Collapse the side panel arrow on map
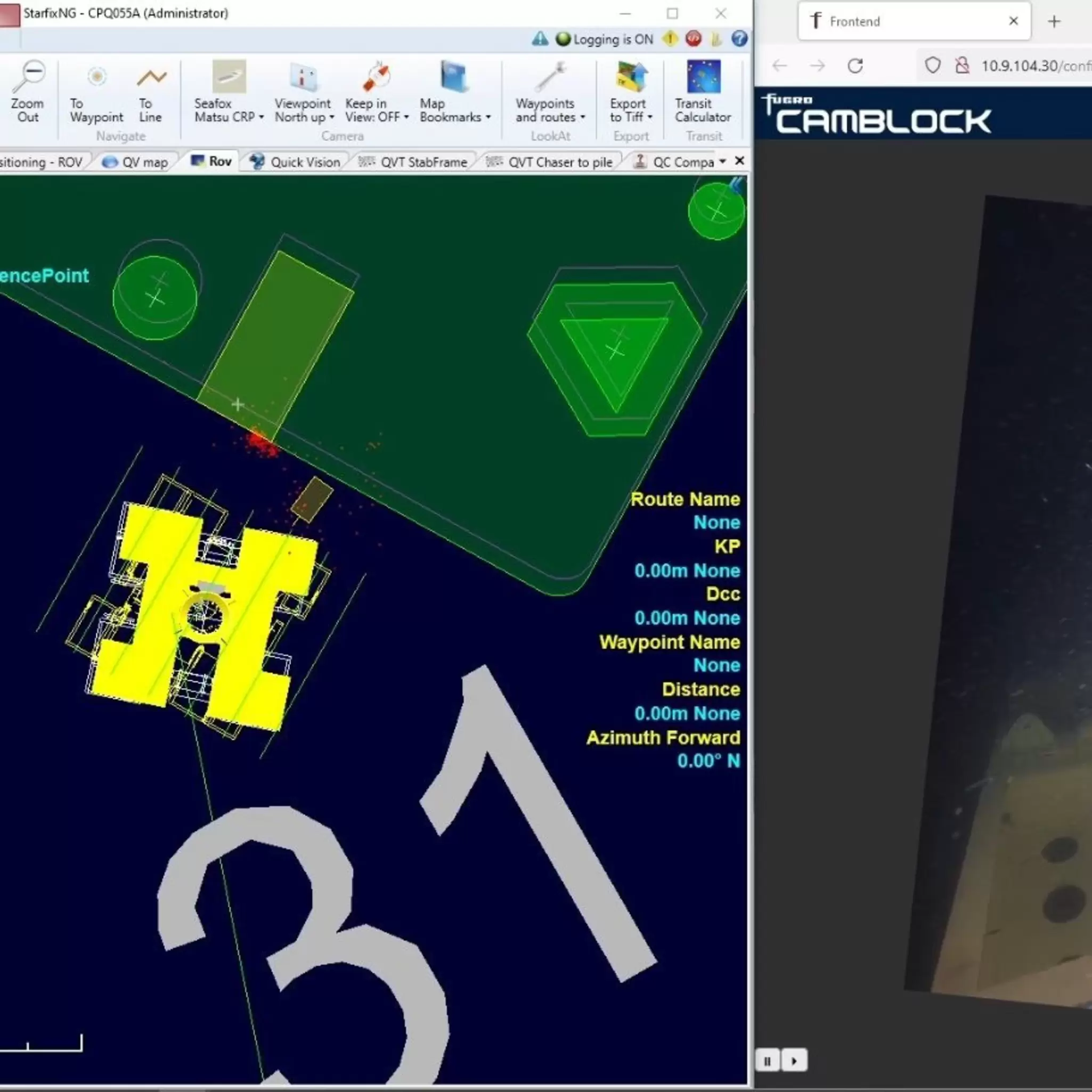Screen dimensions: 1092x1092 [737, 185]
